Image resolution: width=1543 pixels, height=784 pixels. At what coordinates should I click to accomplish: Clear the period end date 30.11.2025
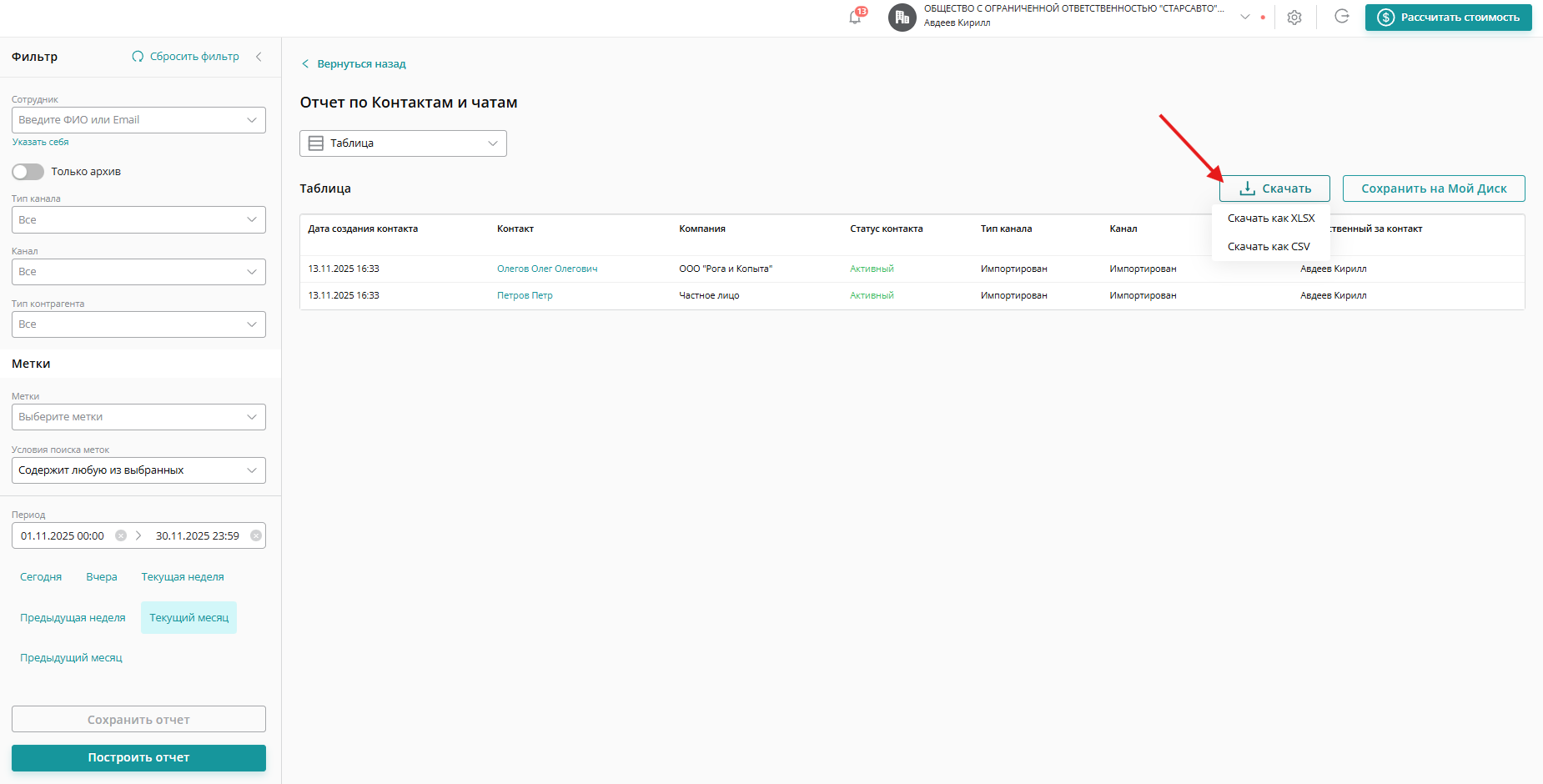pyautogui.click(x=256, y=535)
